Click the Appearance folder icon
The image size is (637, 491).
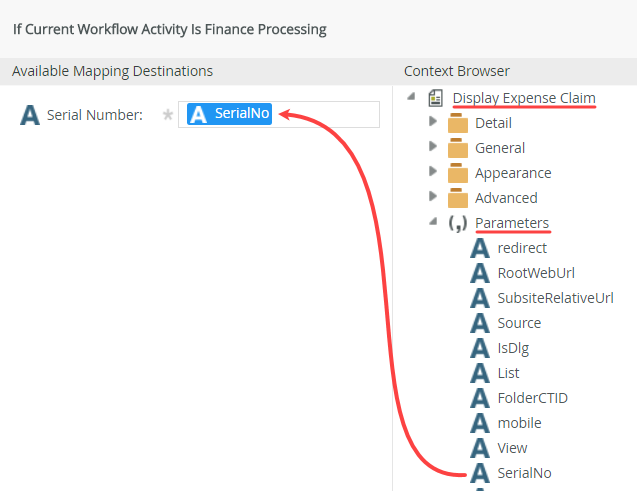[x=458, y=173]
